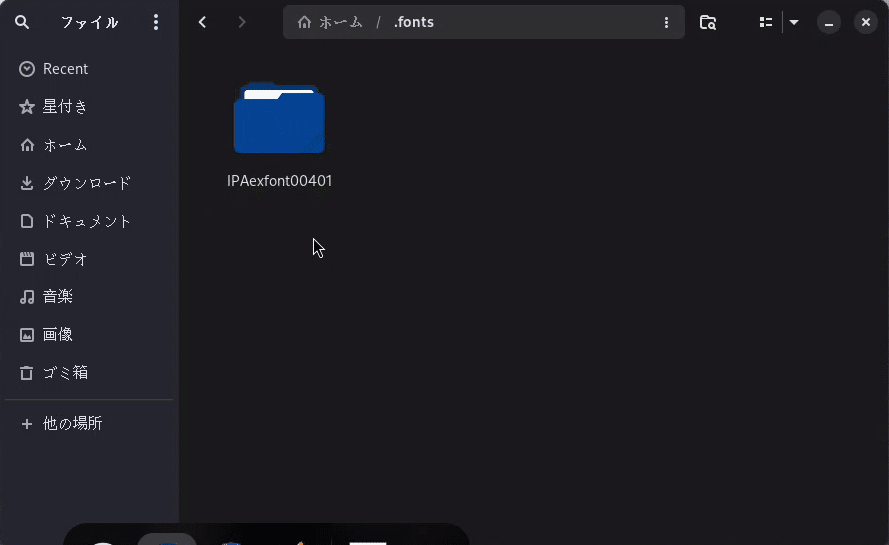Go to ホーム in the sidebar
Viewport: 889px width, 545px height.
[x=89, y=145]
